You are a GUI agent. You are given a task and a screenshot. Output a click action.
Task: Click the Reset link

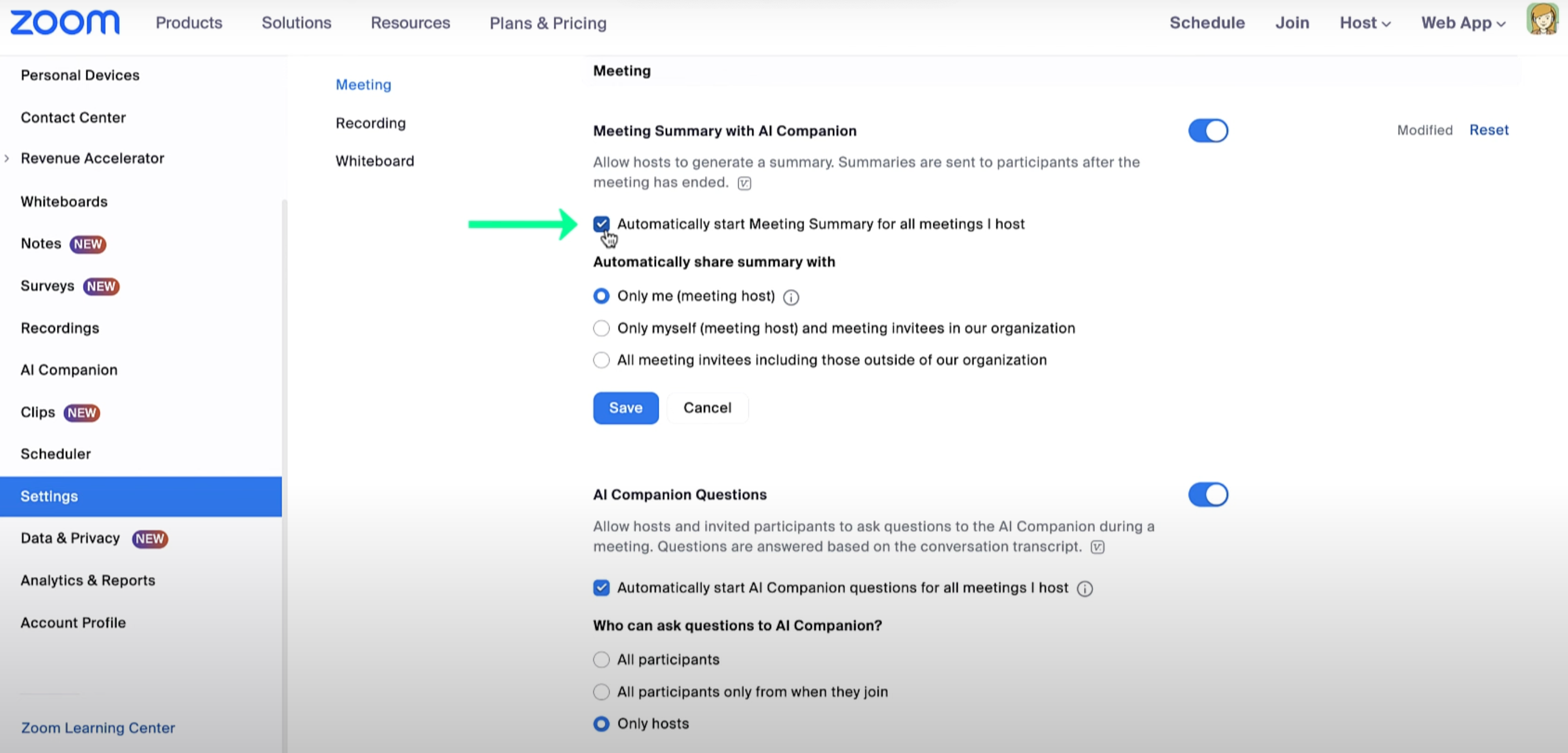(x=1488, y=130)
